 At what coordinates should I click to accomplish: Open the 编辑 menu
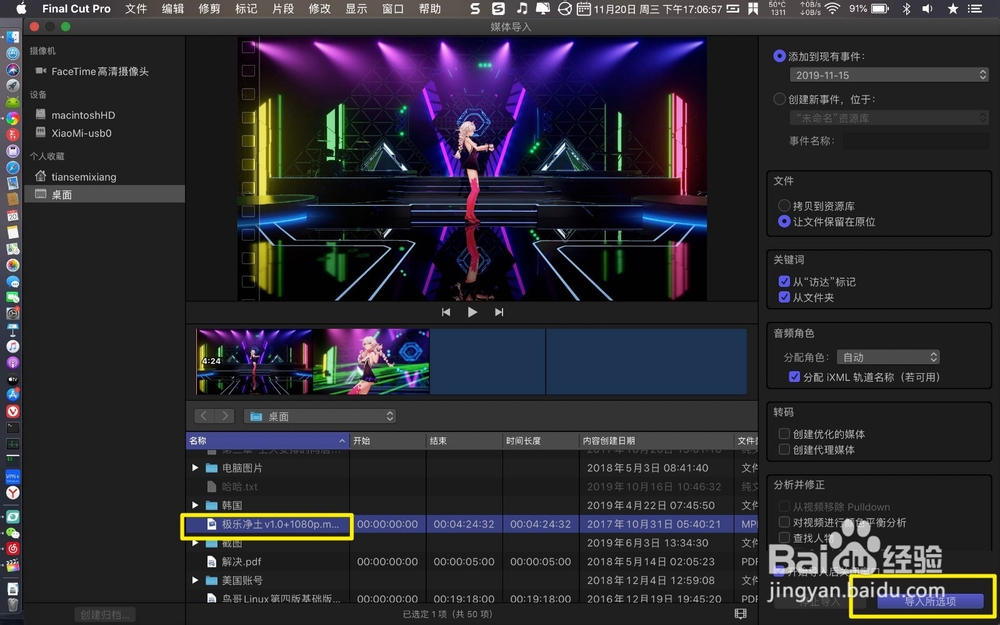(173, 8)
